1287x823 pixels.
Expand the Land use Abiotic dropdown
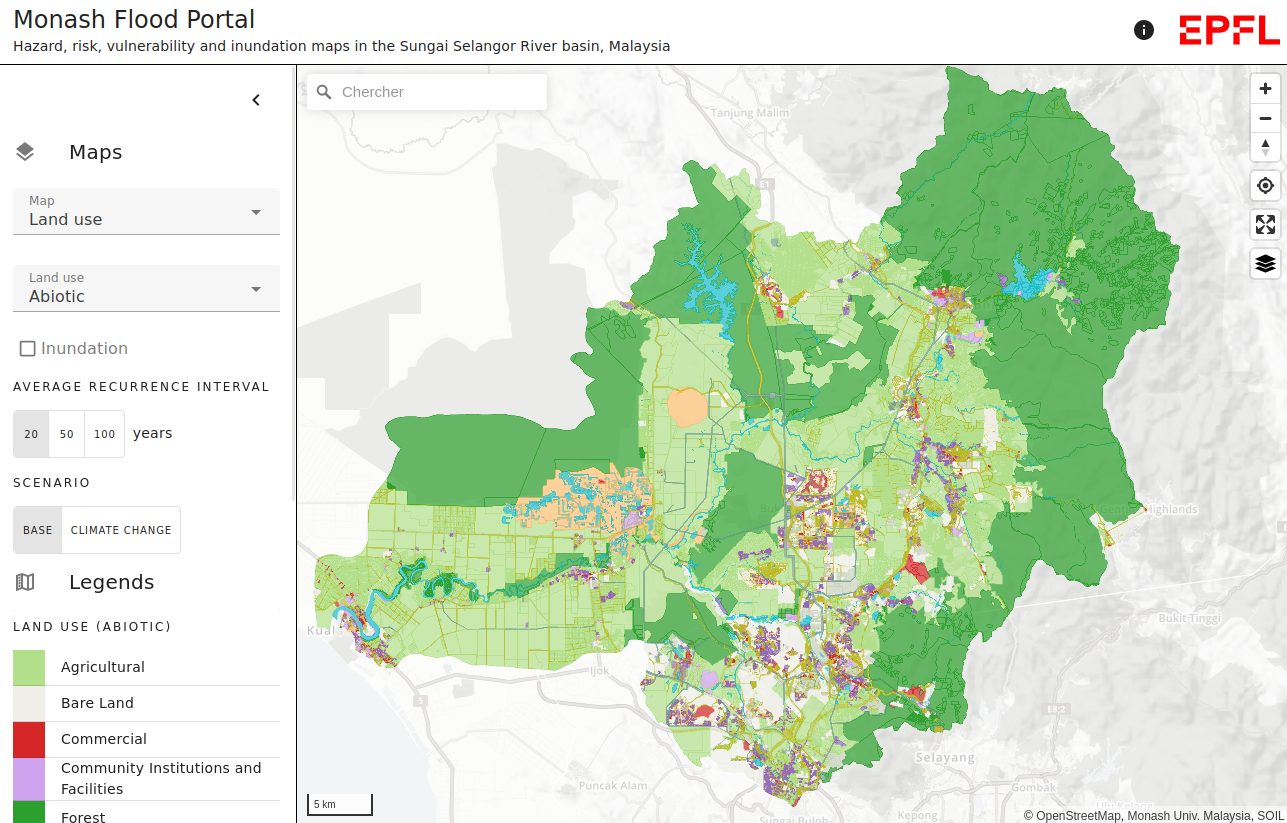point(146,288)
